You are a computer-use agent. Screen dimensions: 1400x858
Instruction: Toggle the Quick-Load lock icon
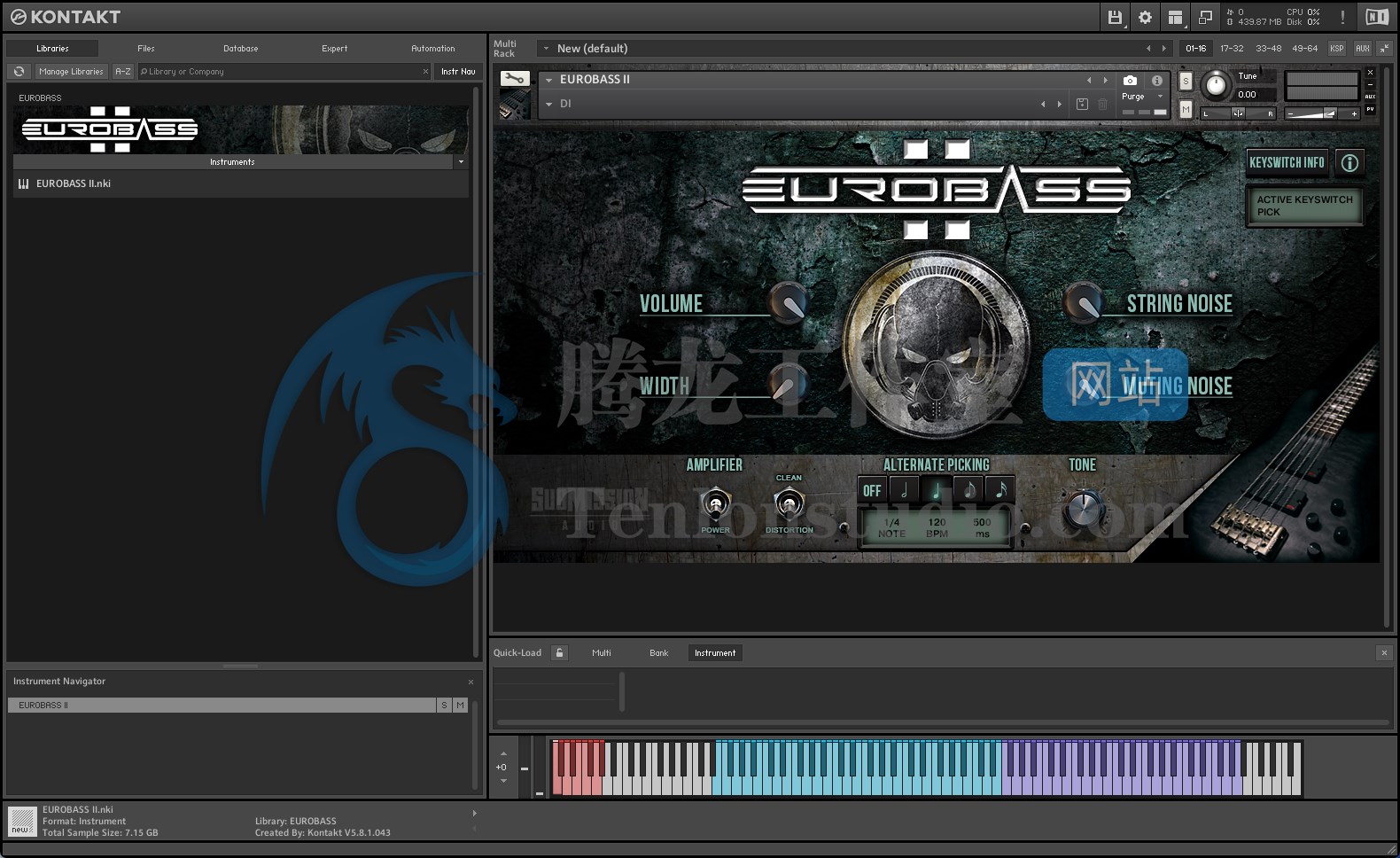click(x=559, y=653)
